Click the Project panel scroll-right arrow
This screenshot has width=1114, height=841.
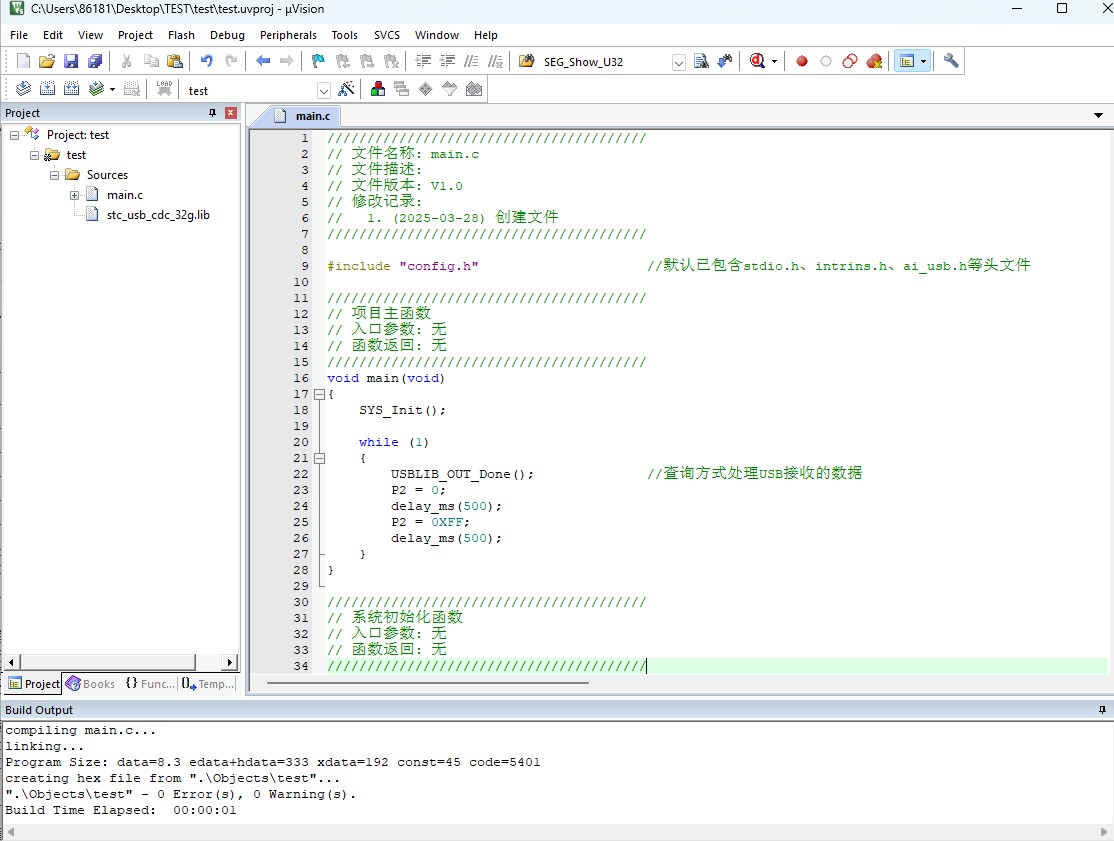pyautogui.click(x=229, y=662)
